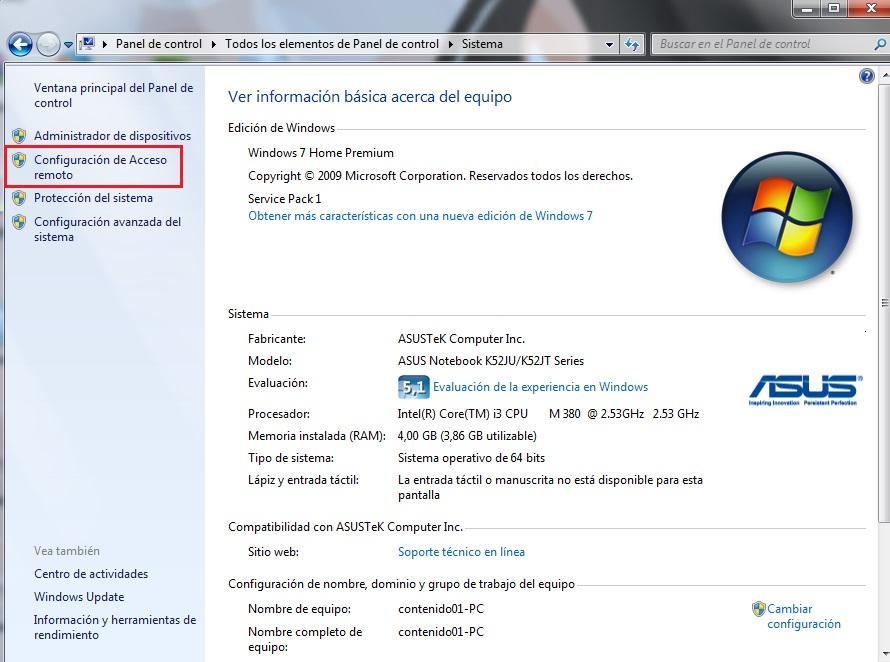Screen dimensions: 890x662
Task: Expand the address bar previous locations dropdown
Action: (610, 45)
